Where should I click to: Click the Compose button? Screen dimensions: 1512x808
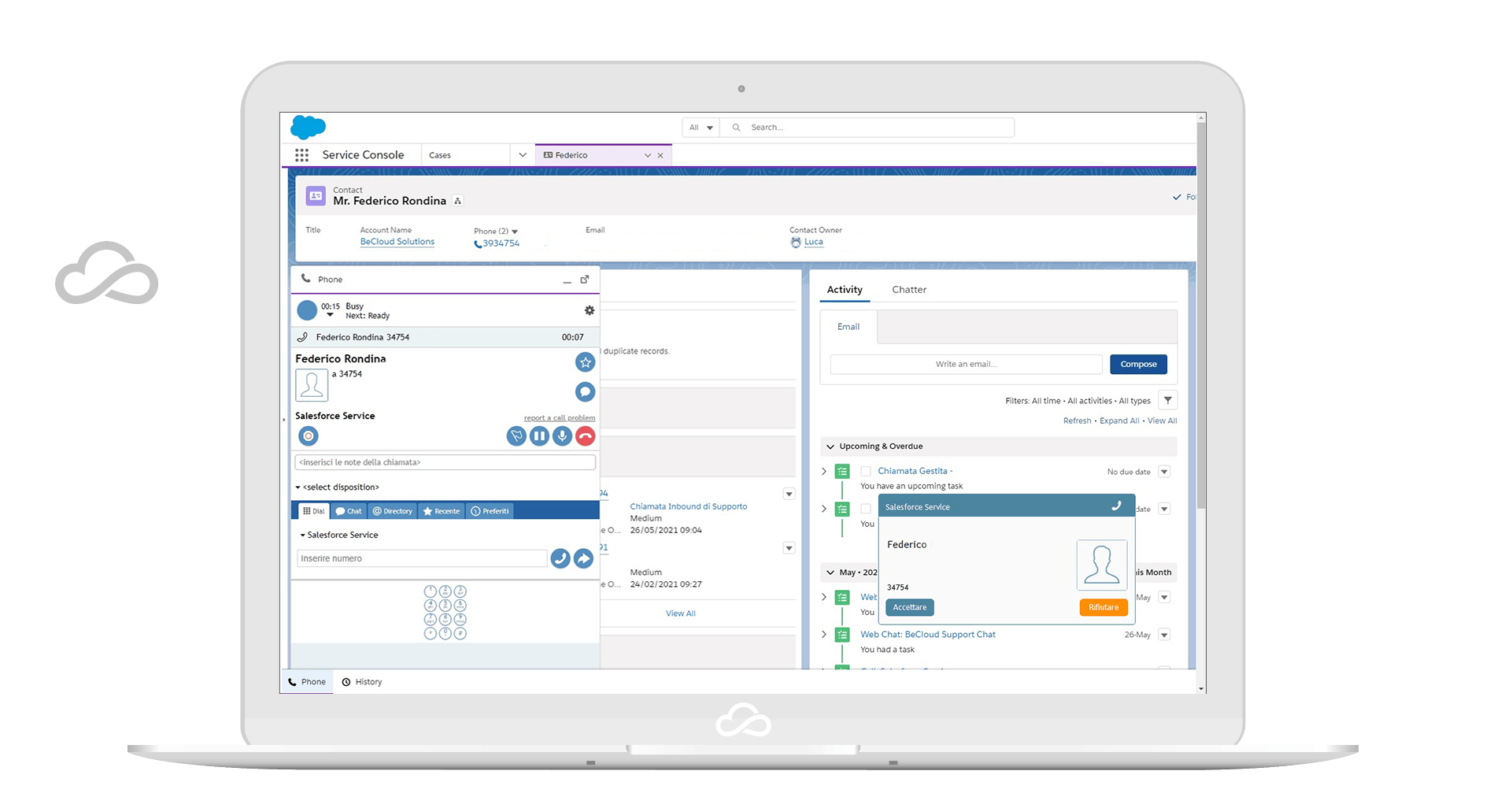(x=1138, y=364)
